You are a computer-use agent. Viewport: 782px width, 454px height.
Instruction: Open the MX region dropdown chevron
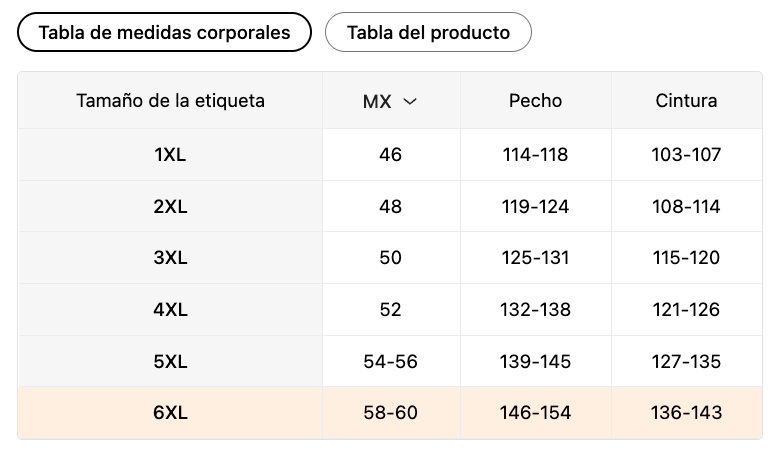(x=409, y=101)
